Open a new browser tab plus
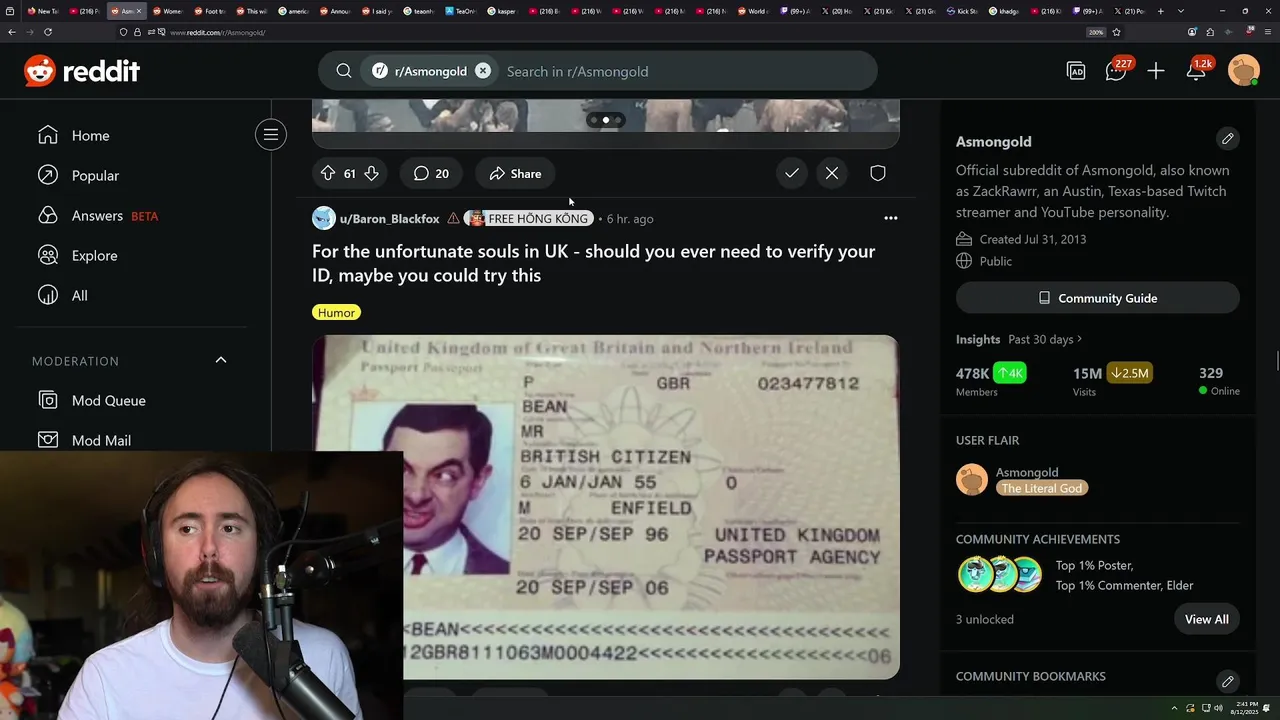Screen dimensions: 1280x720 coord(1161,11)
